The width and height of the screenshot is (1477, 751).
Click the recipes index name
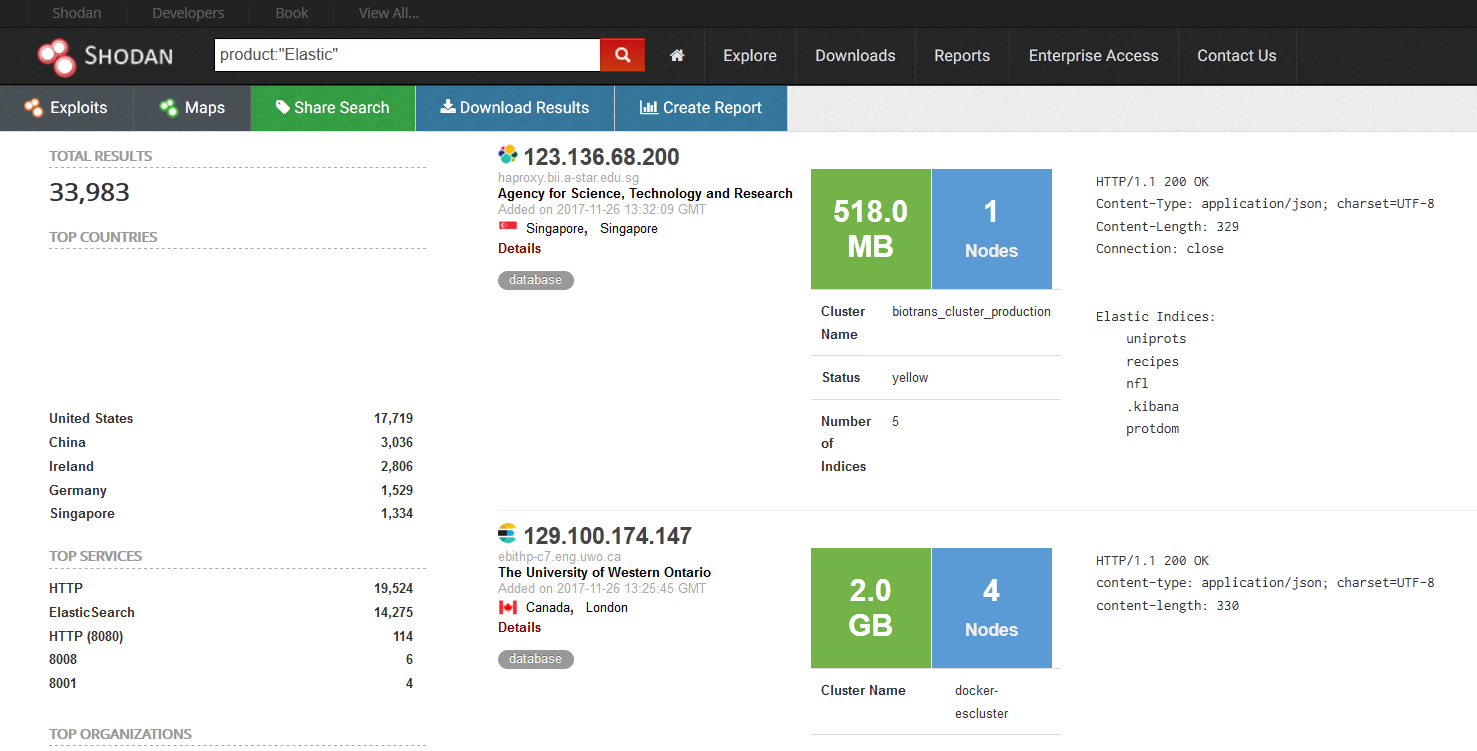click(x=1152, y=361)
